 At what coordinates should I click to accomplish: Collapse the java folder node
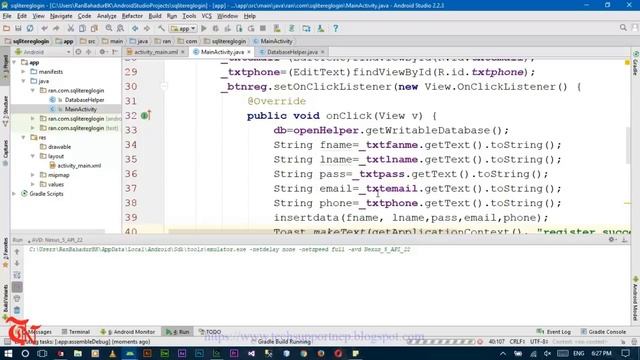click(23, 81)
